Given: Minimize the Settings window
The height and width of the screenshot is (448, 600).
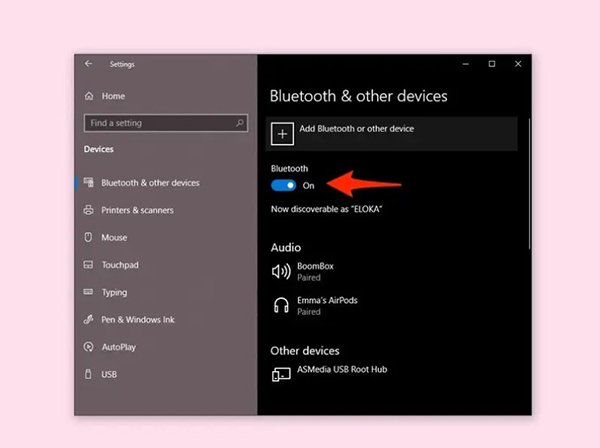Looking at the screenshot, I should click(x=466, y=64).
